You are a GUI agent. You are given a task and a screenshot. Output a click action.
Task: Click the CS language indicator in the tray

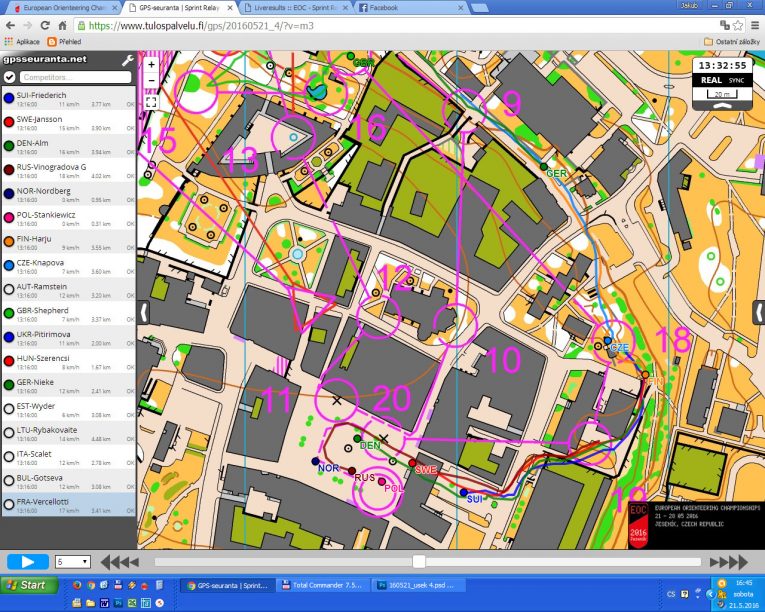tap(671, 594)
